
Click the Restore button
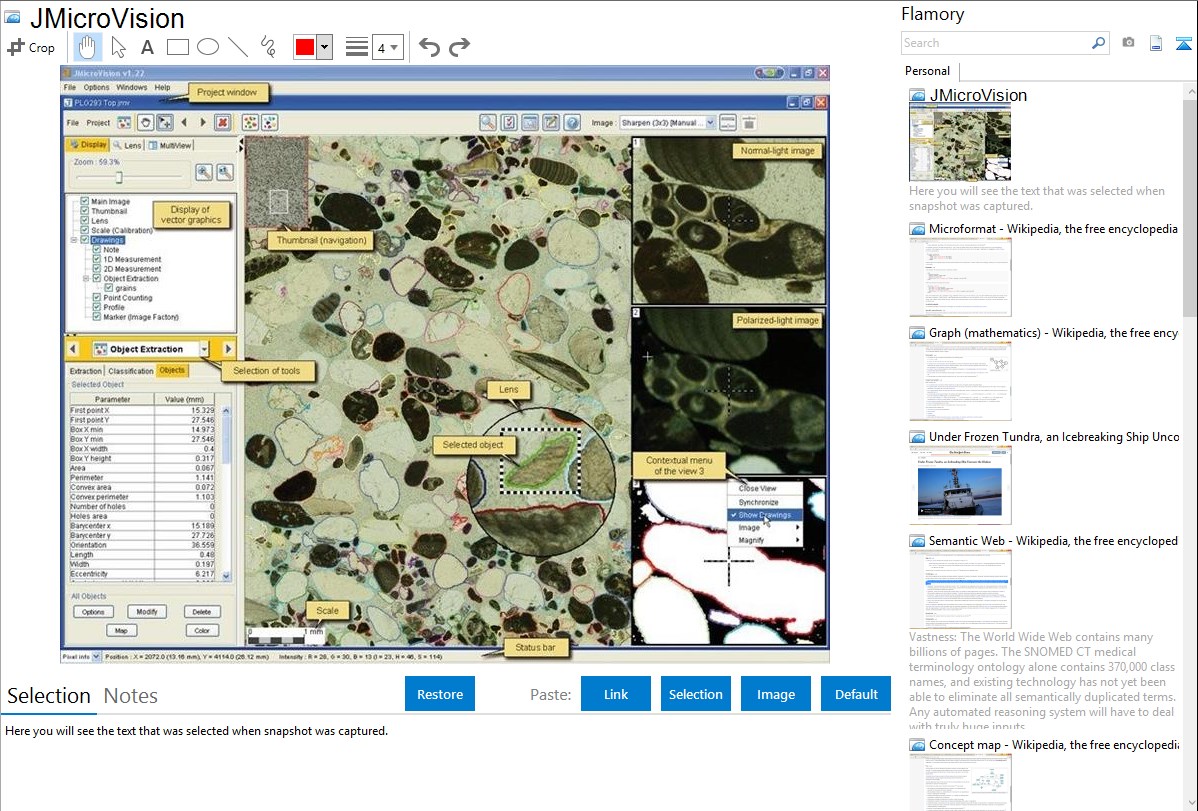(440, 694)
